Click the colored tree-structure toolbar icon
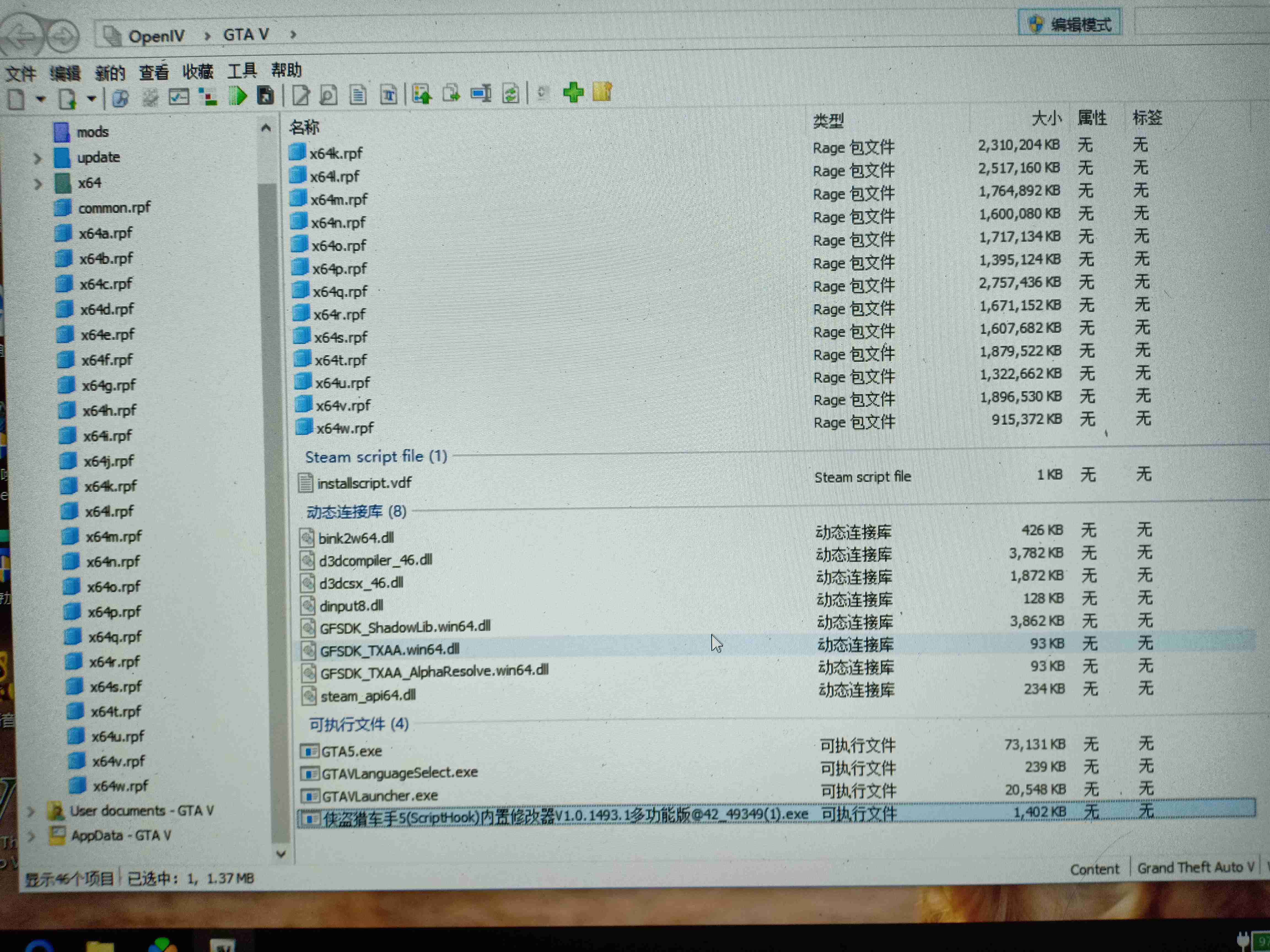This screenshot has width=1270, height=952. [207, 96]
